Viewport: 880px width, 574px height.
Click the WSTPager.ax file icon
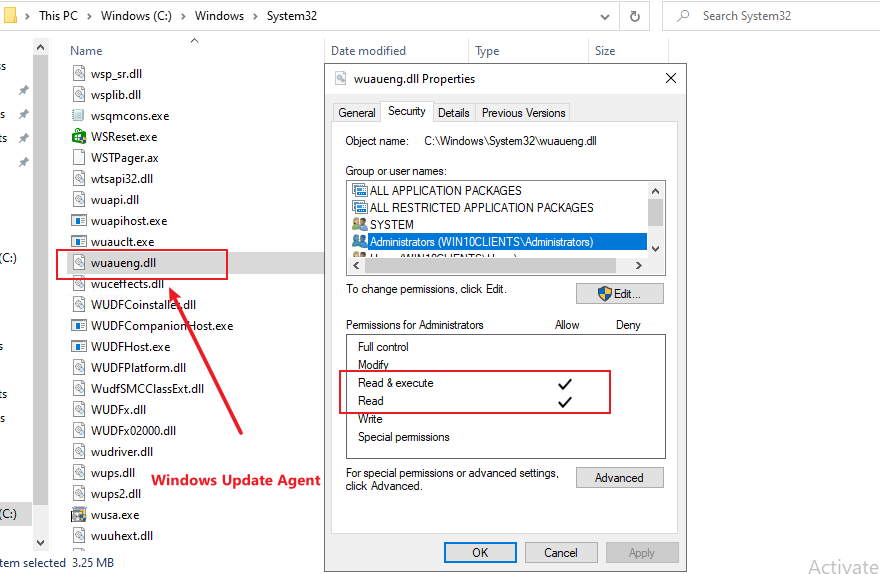(x=79, y=158)
